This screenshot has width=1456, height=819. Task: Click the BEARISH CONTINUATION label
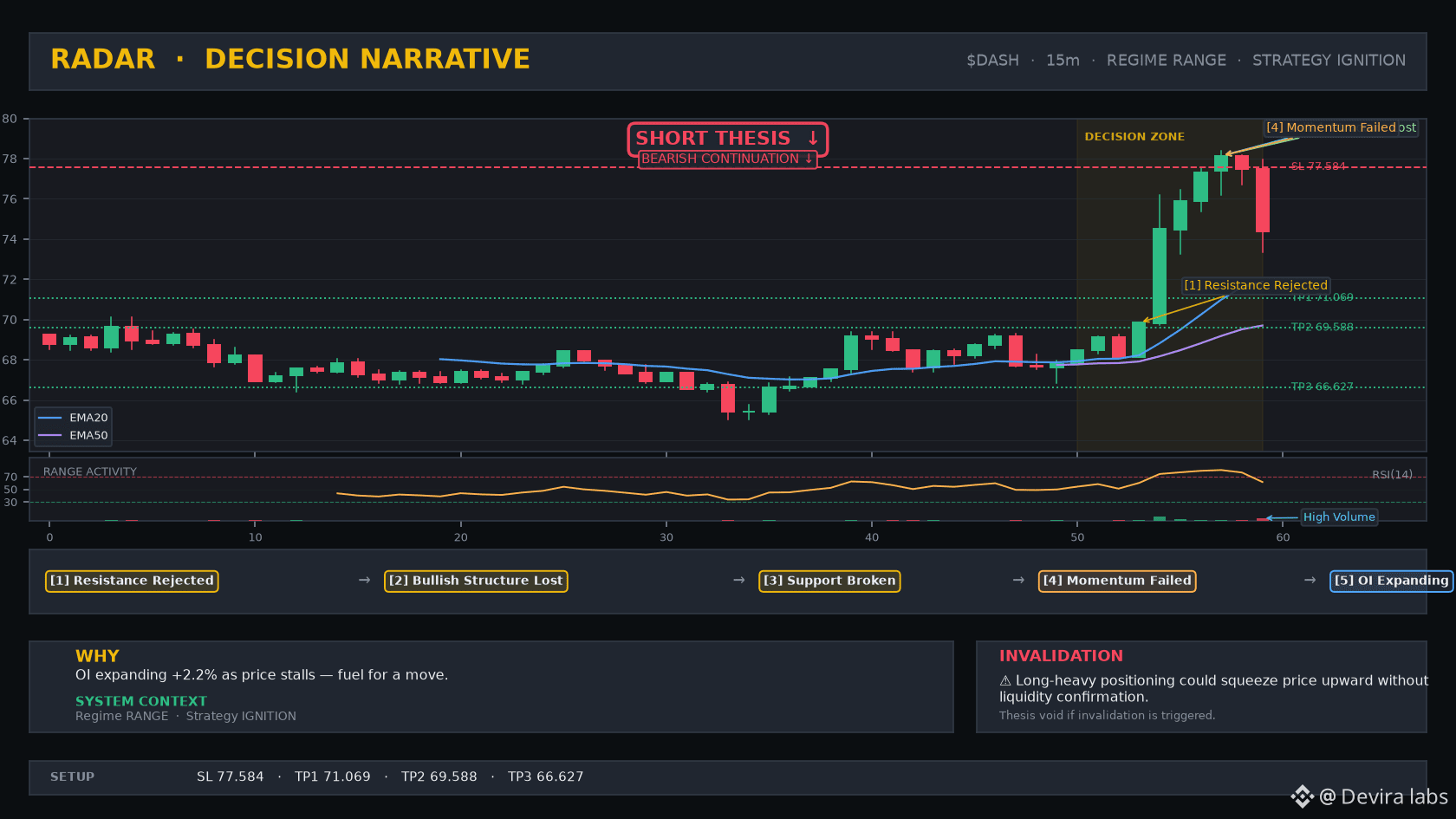pos(728,159)
